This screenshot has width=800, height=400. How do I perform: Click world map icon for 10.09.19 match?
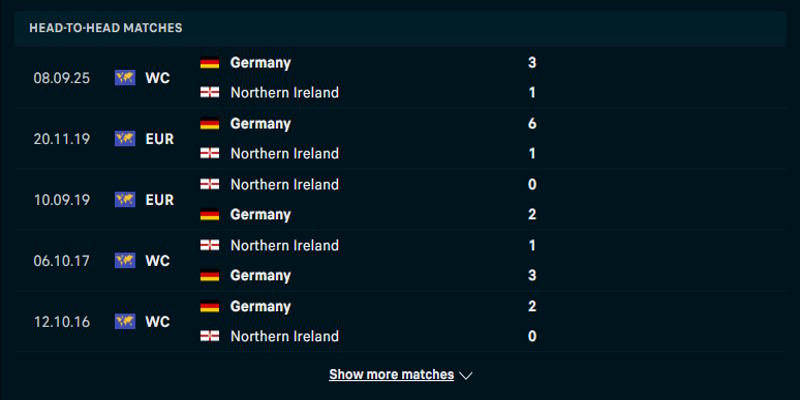pos(125,199)
